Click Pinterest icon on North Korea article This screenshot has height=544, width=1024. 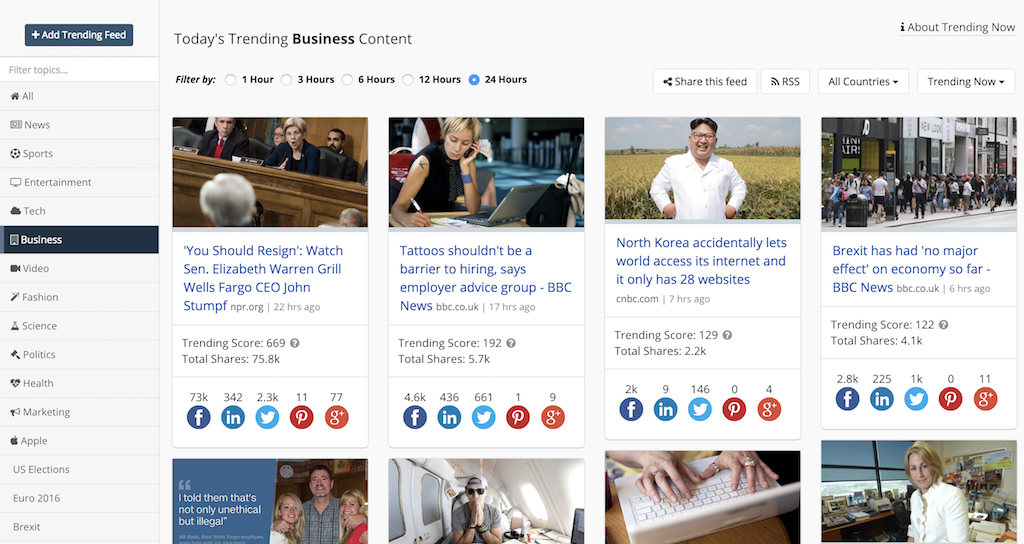[734, 409]
